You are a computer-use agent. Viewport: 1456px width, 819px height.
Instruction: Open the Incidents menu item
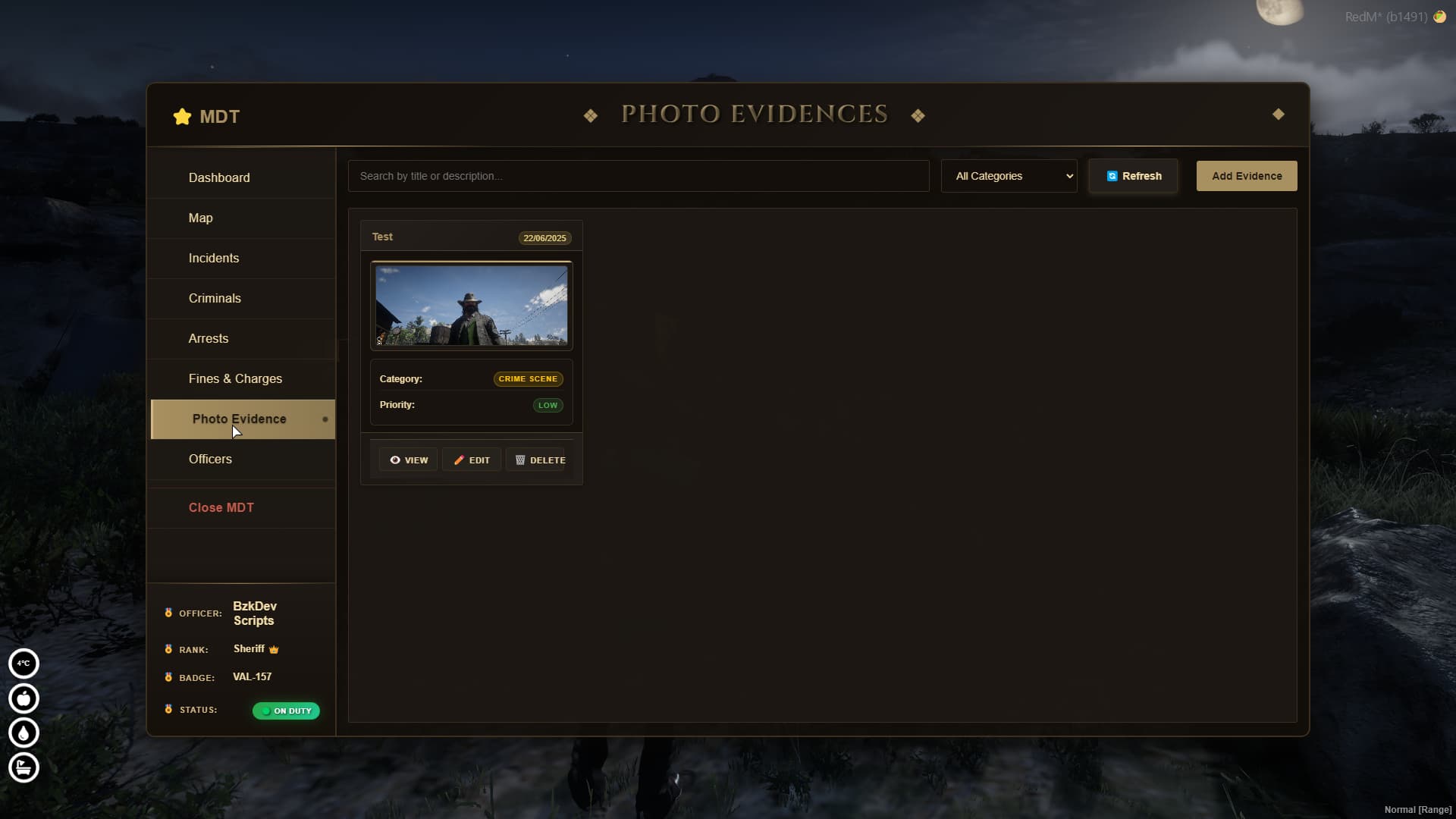214,259
